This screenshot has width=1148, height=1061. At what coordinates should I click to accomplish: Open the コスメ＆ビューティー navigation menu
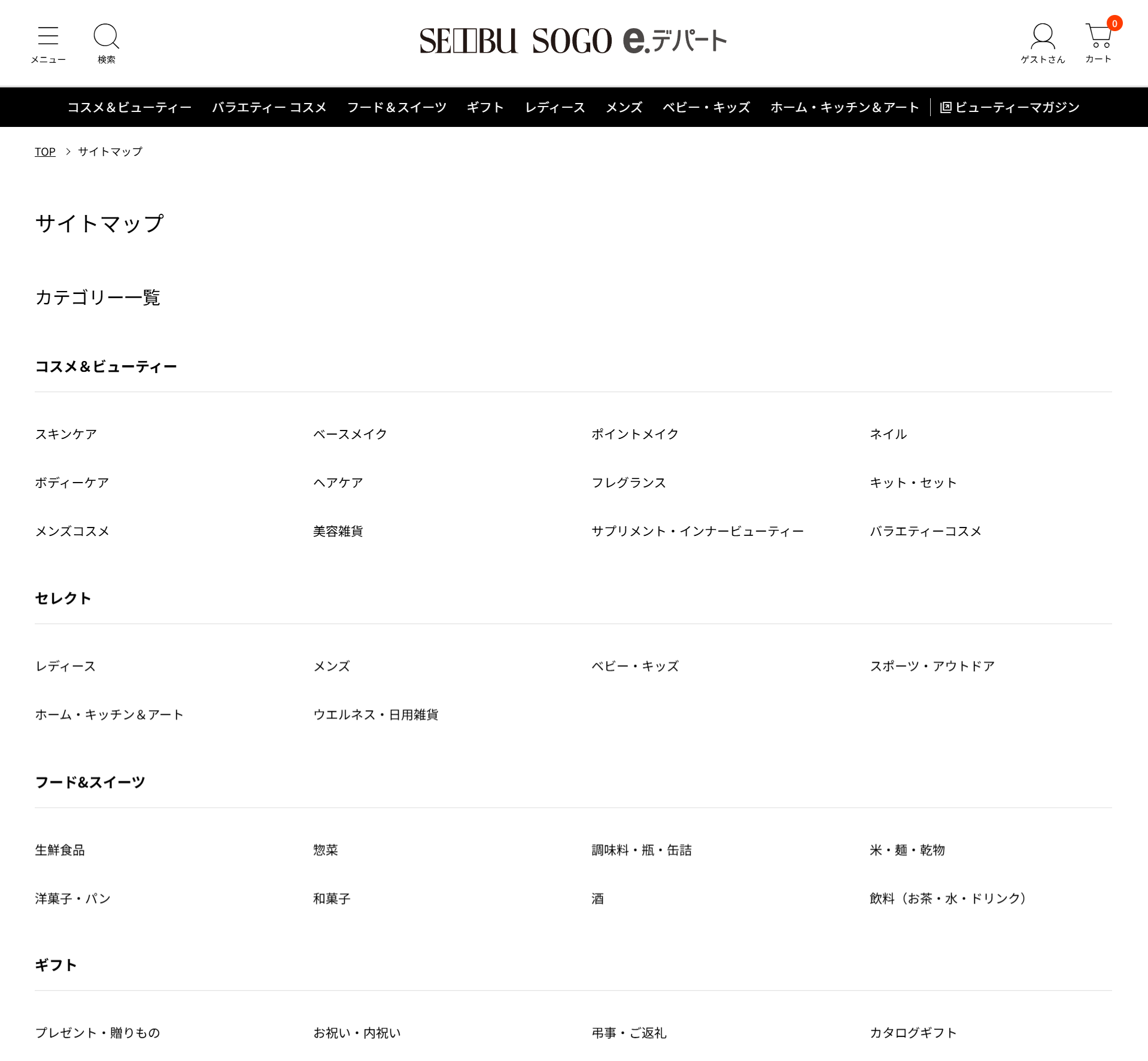coord(129,107)
